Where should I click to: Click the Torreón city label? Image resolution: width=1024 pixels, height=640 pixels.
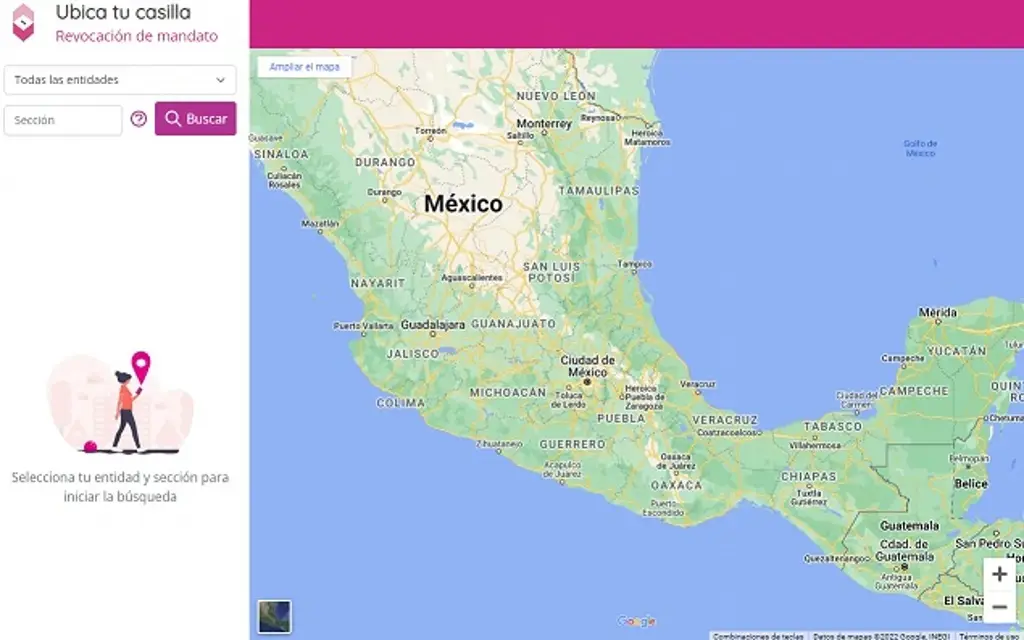[430, 131]
